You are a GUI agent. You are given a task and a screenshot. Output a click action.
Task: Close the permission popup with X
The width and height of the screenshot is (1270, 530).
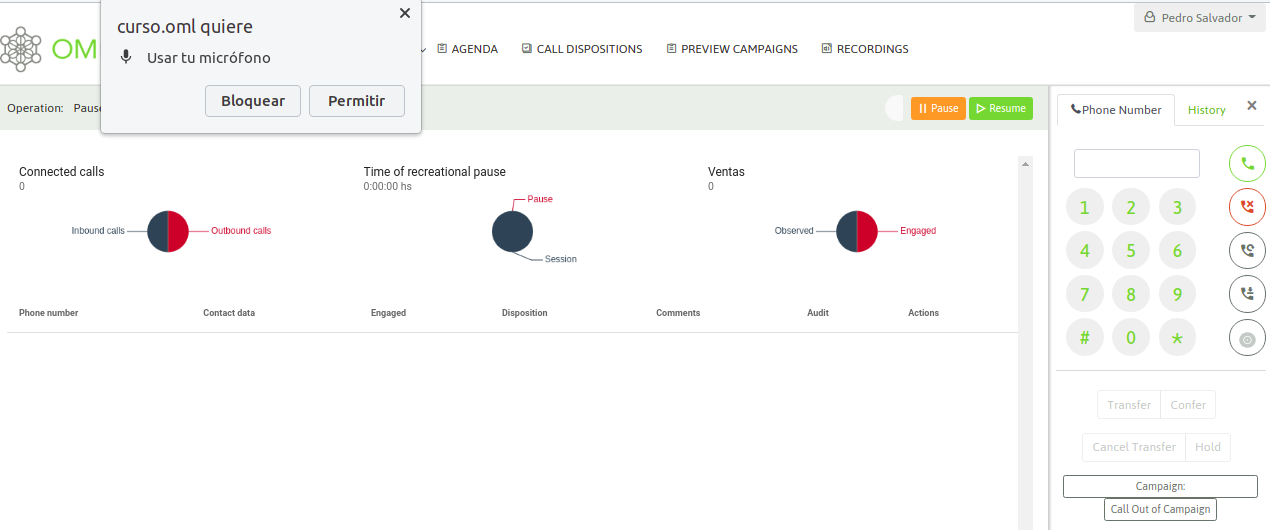pyautogui.click(x=404, y=13)
